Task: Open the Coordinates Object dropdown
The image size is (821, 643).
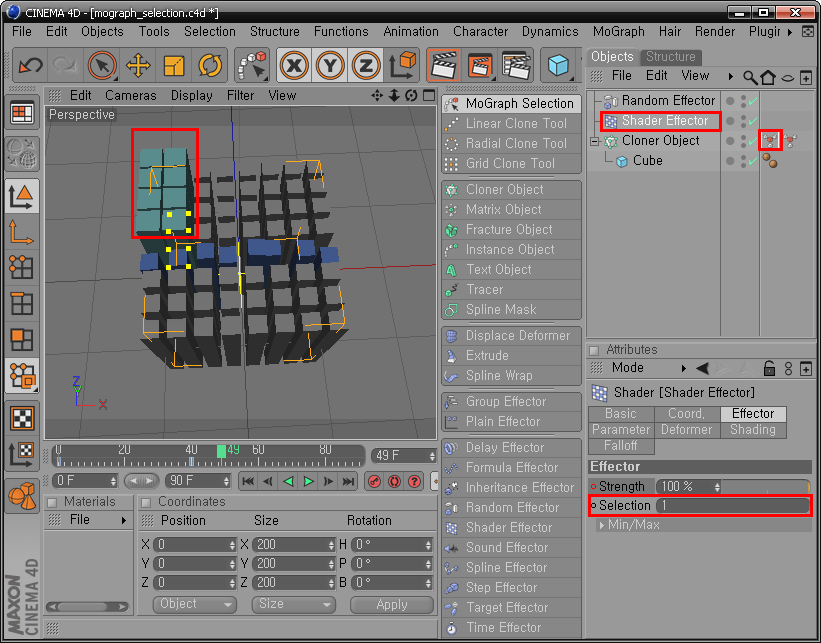Action: (195, 604)
